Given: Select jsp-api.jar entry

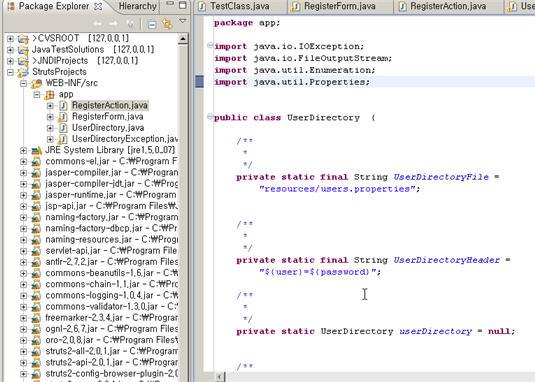Looking at the screenshot, I should point(112,206).
